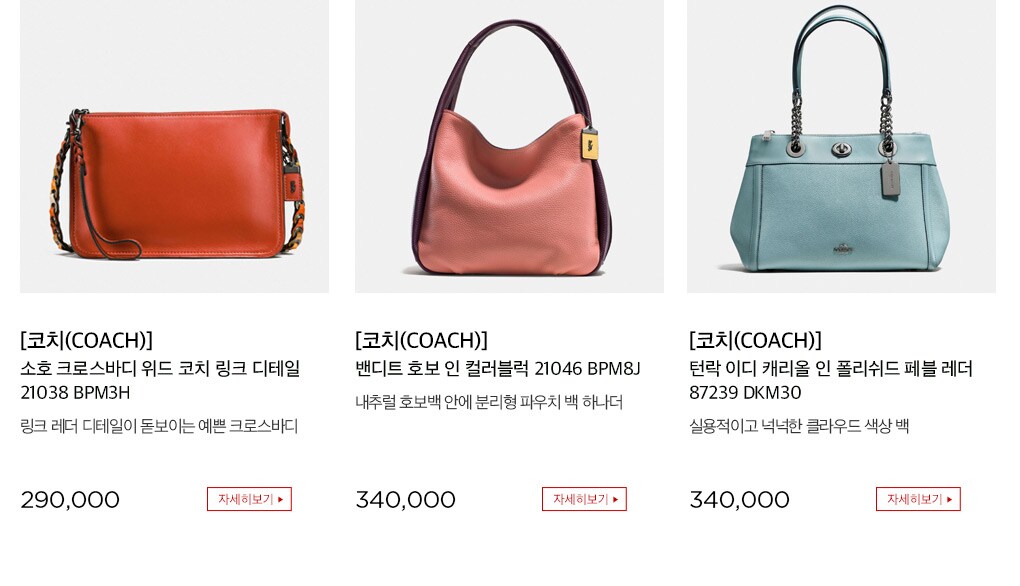Click arrow icon on first 자세히보기 button
This screenshot has height=586, width=1020.
tap(280, 499)
